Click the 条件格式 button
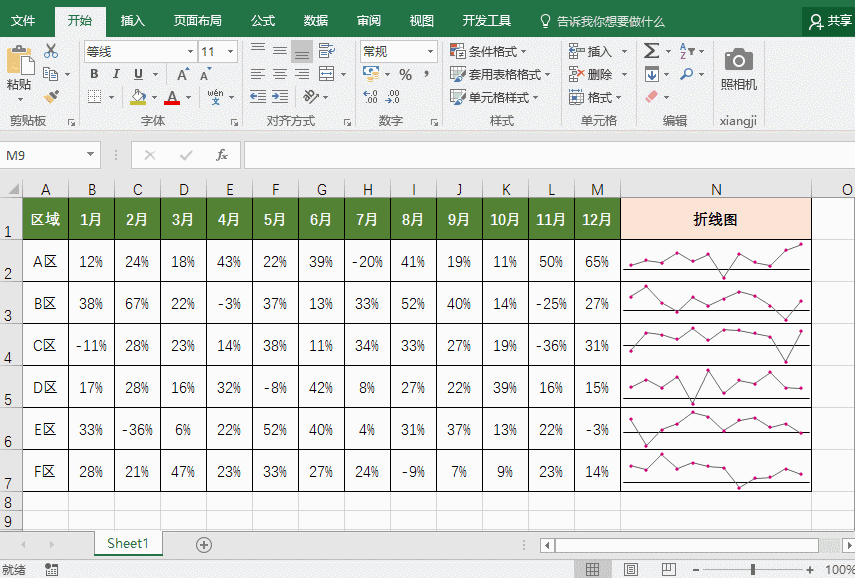This screenshot has width=855, height=578. tap(489, 52)
